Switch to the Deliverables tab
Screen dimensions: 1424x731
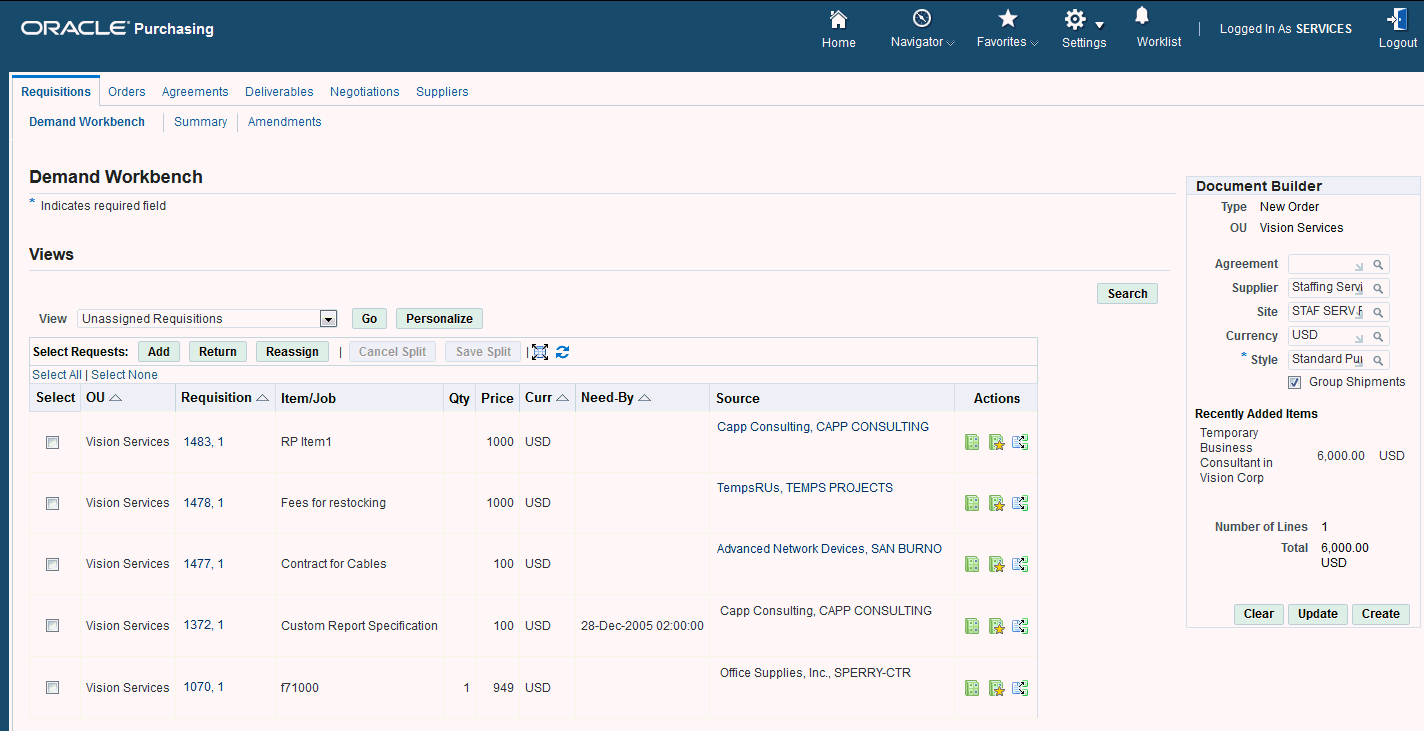coord(279,92)
